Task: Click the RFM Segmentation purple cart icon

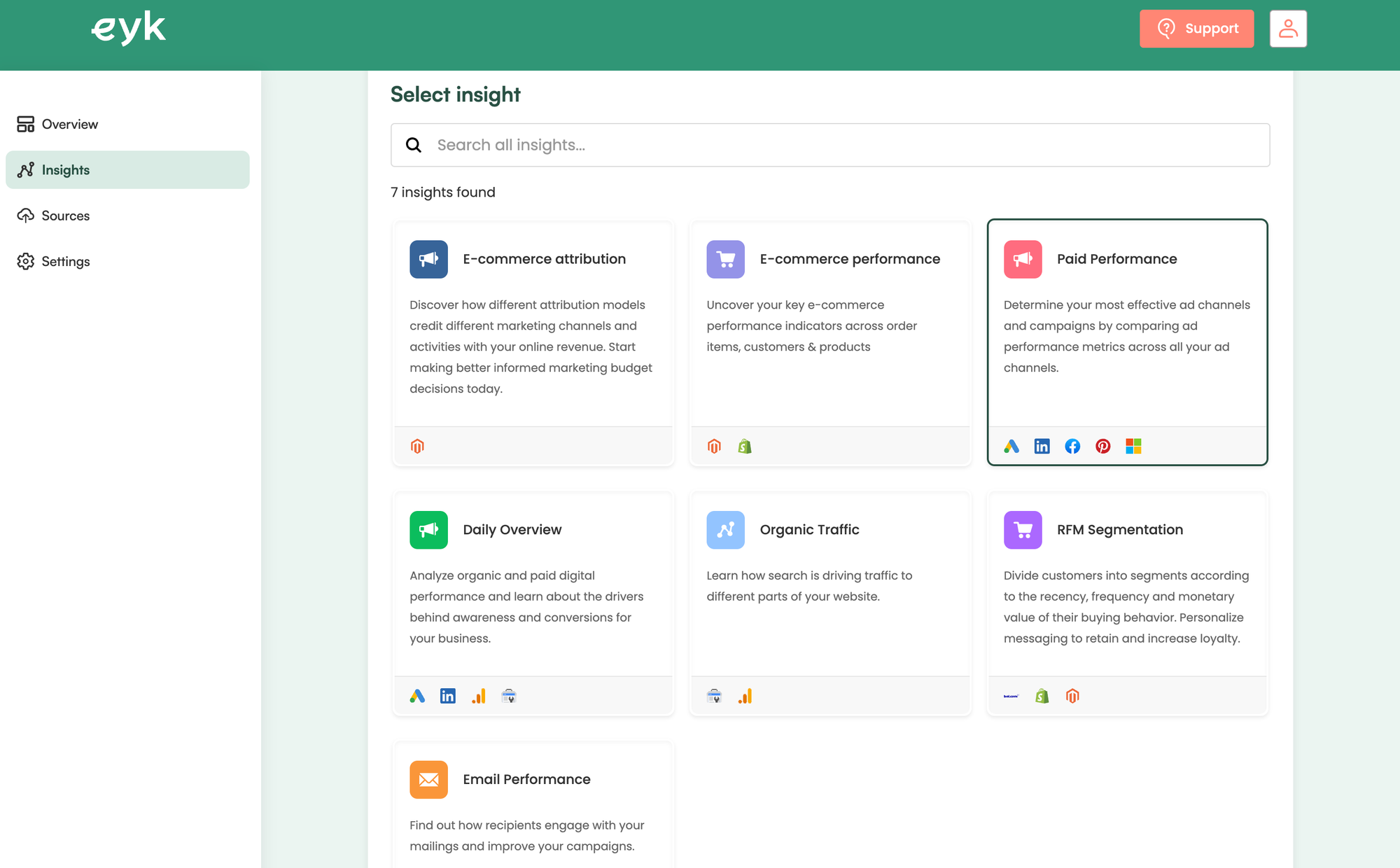Action: point(1023,530)
